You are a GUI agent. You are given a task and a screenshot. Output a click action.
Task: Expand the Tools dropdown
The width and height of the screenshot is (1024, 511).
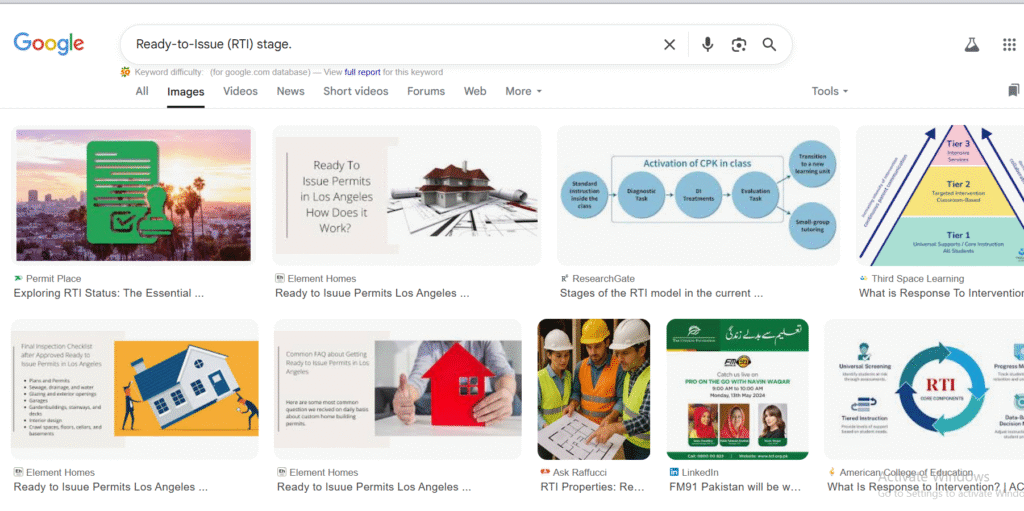pyautogui.click(x=829, y=91)
